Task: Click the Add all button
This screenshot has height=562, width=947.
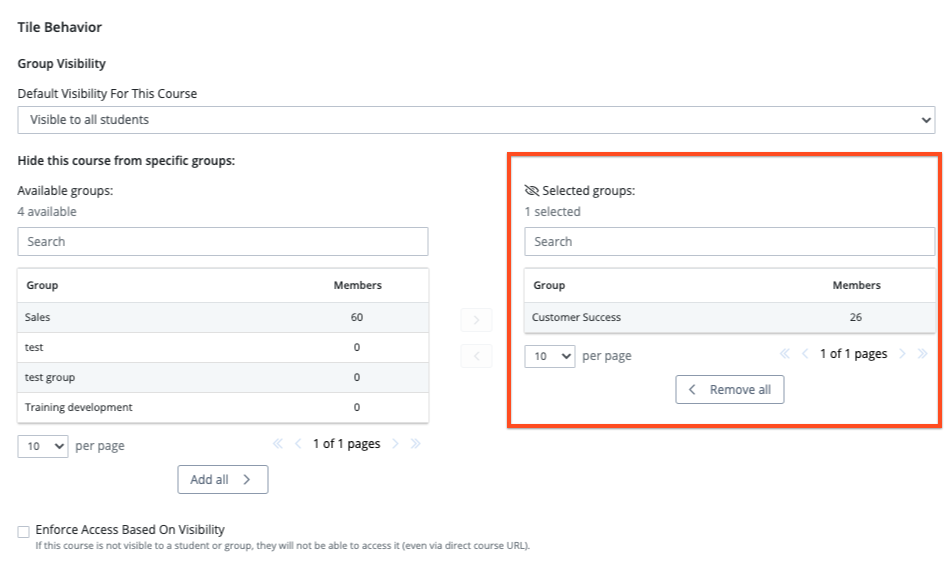Action: click(x=222, y=480)
